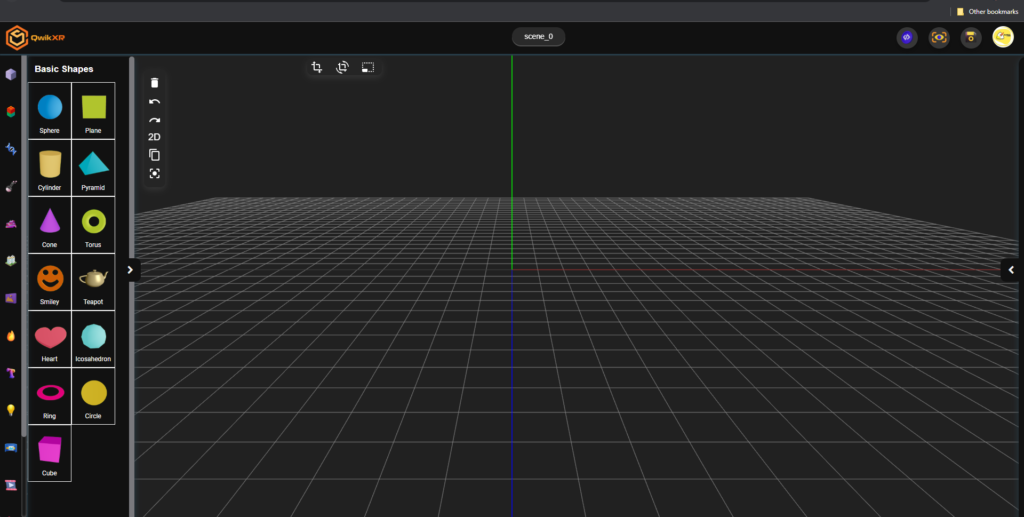1024x517 pixels.
Task: Open the code embed icon
Action: 906,38
